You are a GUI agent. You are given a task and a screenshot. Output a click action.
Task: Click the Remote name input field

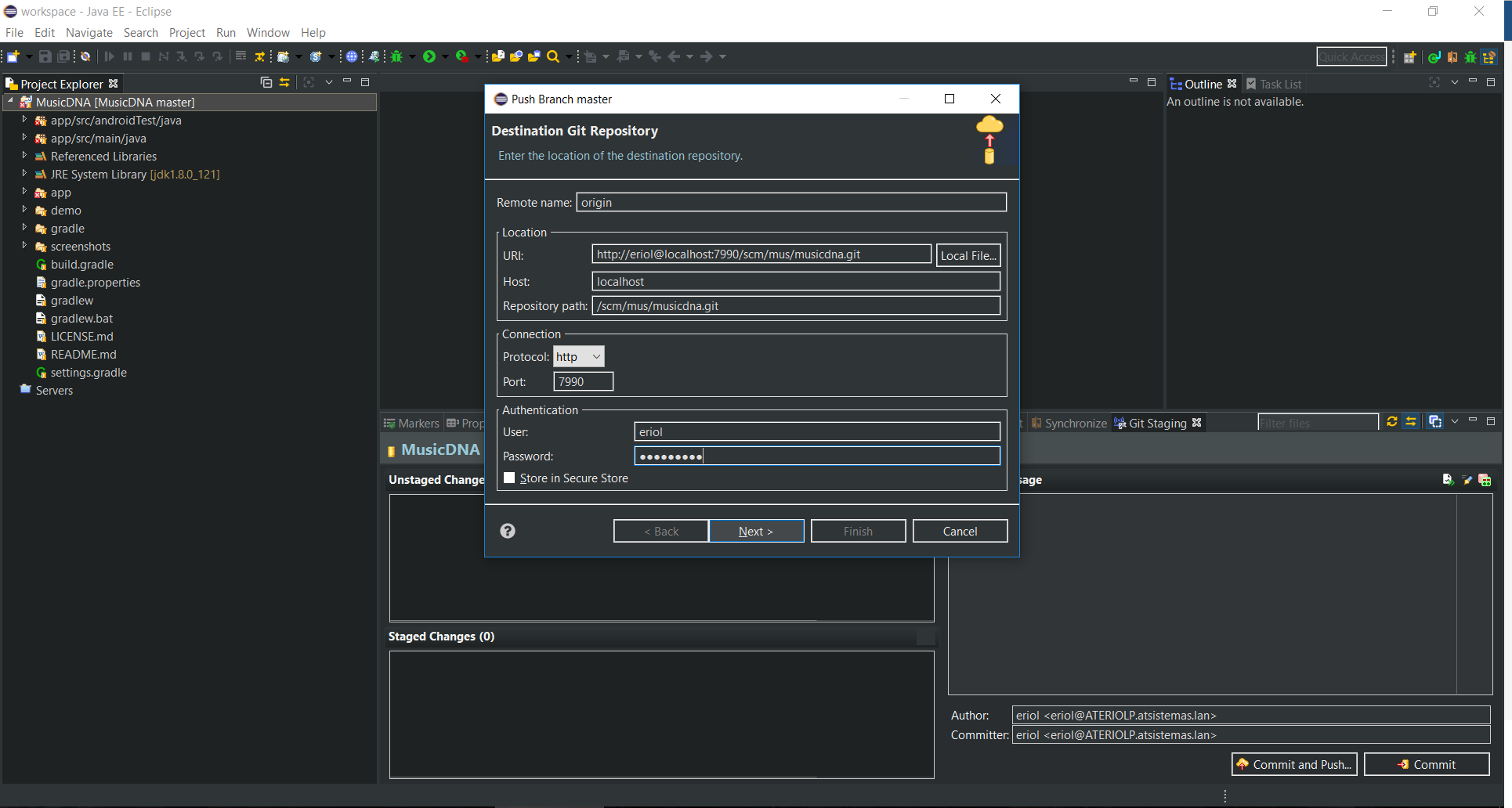791,202
